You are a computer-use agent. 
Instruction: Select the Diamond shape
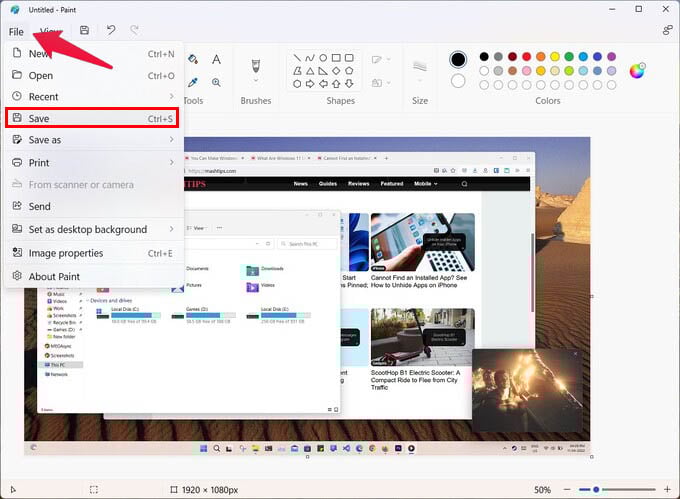(336, 71)
